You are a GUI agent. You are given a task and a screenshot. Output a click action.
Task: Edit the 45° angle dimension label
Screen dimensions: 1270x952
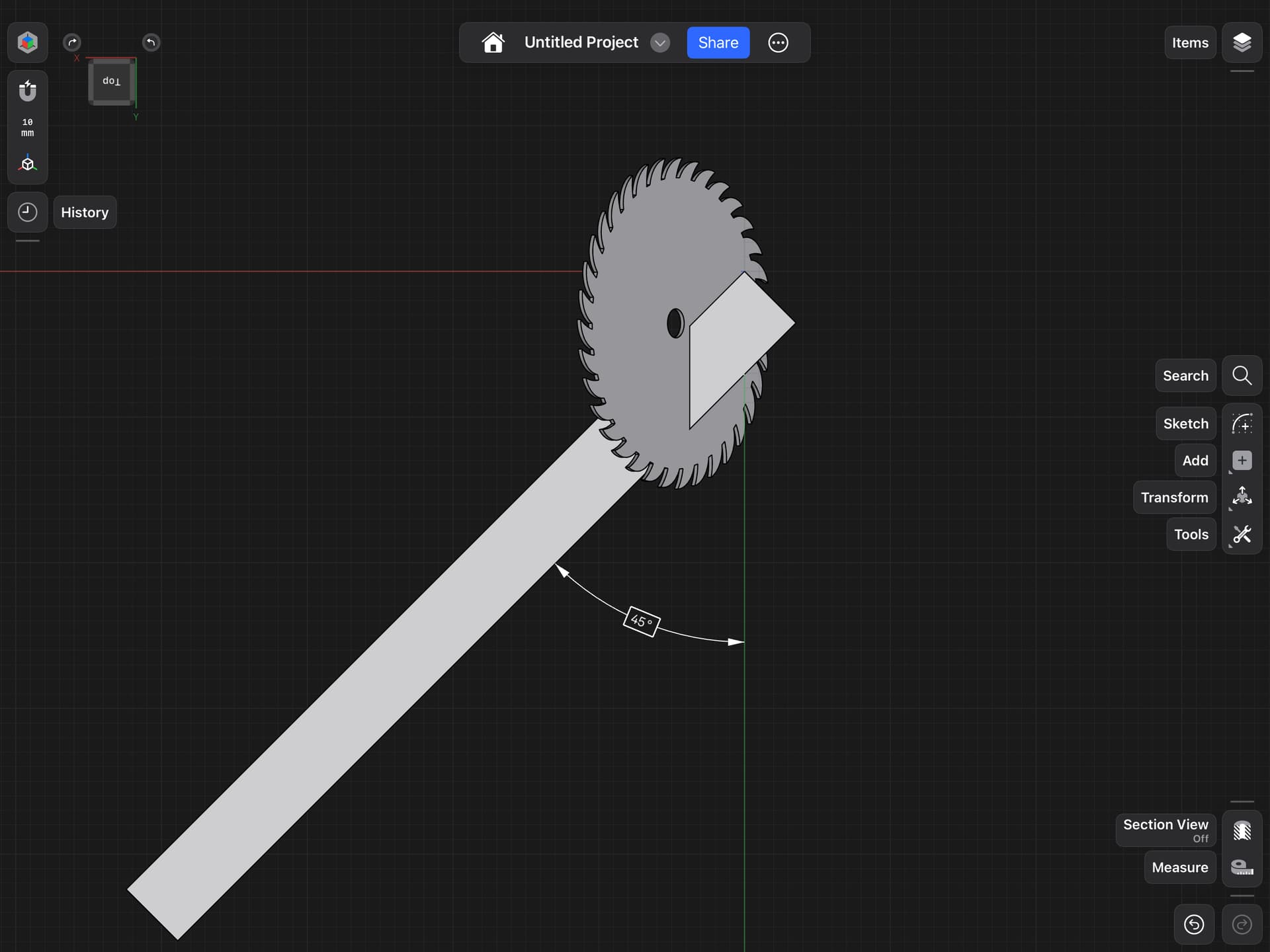[642, 621]
